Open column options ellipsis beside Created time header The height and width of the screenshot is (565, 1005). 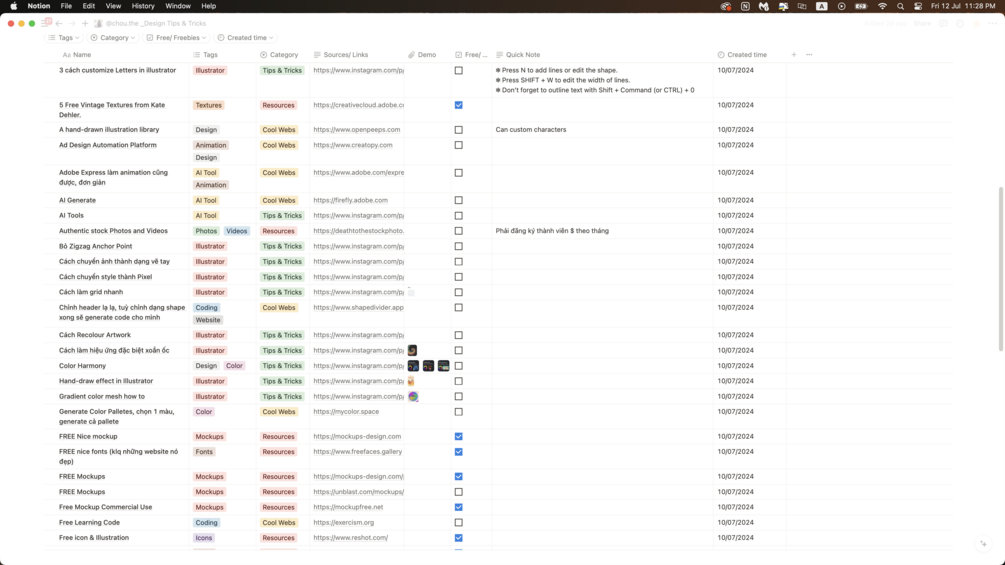pyautogui.click(x=809, y=54)
